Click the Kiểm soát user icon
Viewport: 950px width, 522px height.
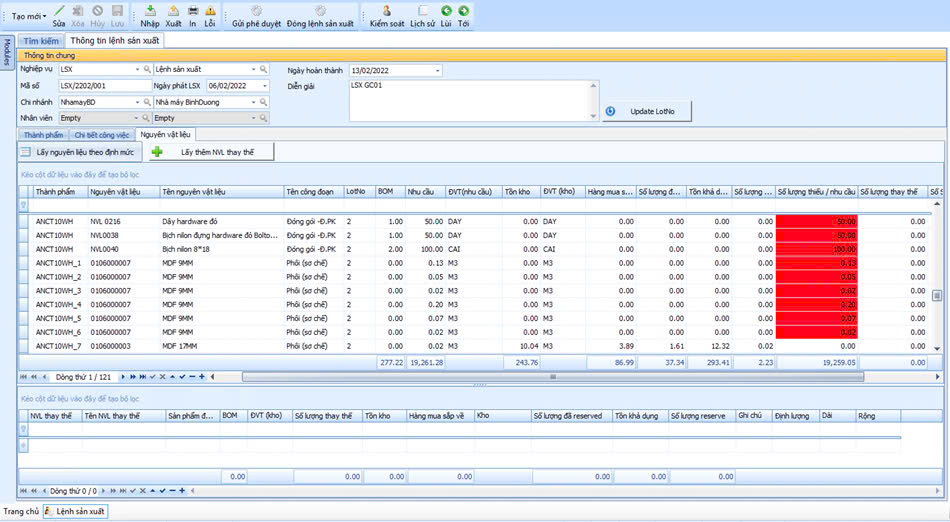click(x=387, y=11)
